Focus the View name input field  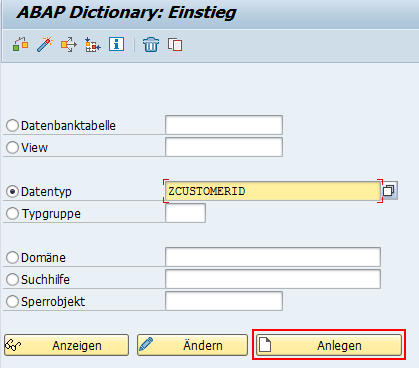(x=224, y=147)
